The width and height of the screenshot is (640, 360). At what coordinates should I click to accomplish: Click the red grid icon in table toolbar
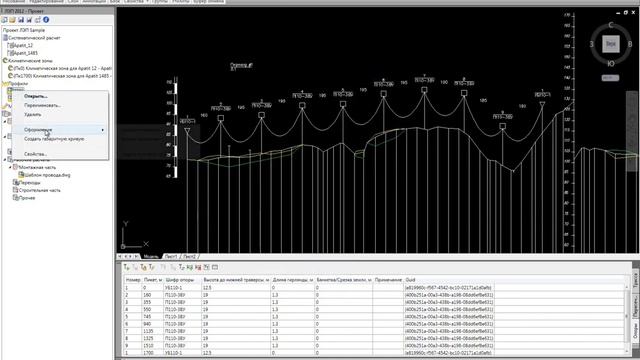(x=198, y=267)
